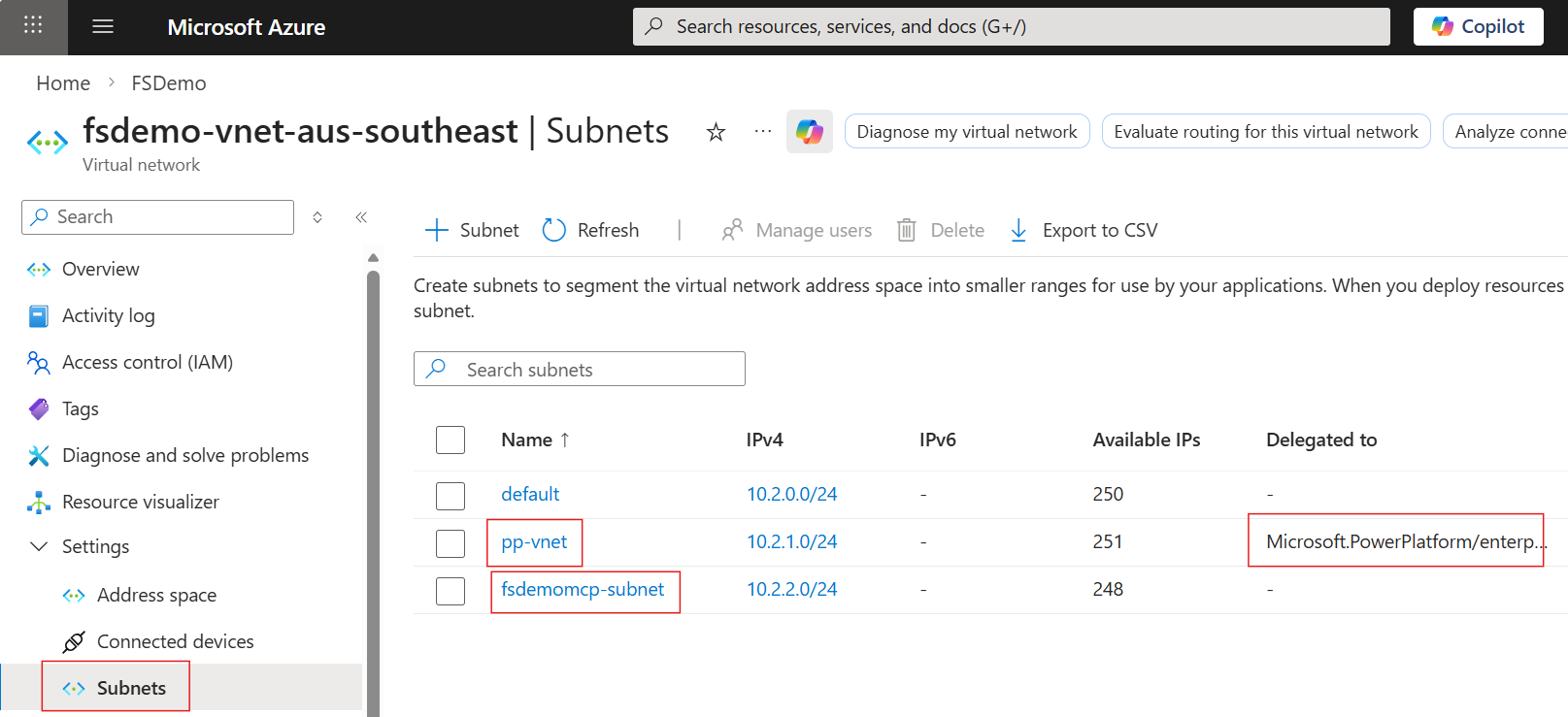
Task: Sort by the IPv4 column header
Action: pos(765,440)
